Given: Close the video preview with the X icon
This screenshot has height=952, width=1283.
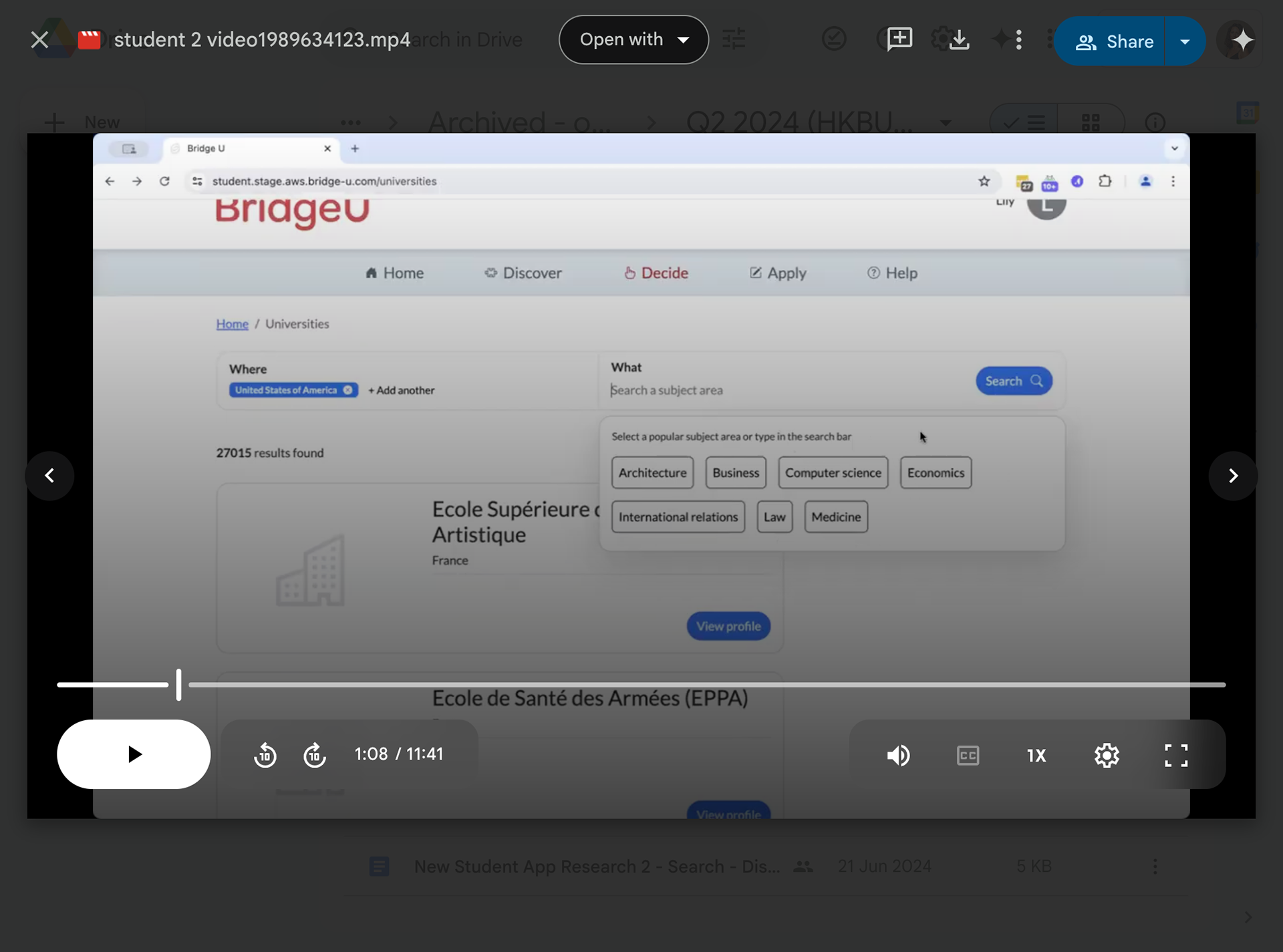Looking at the screenshot, I should pos(39,40).
